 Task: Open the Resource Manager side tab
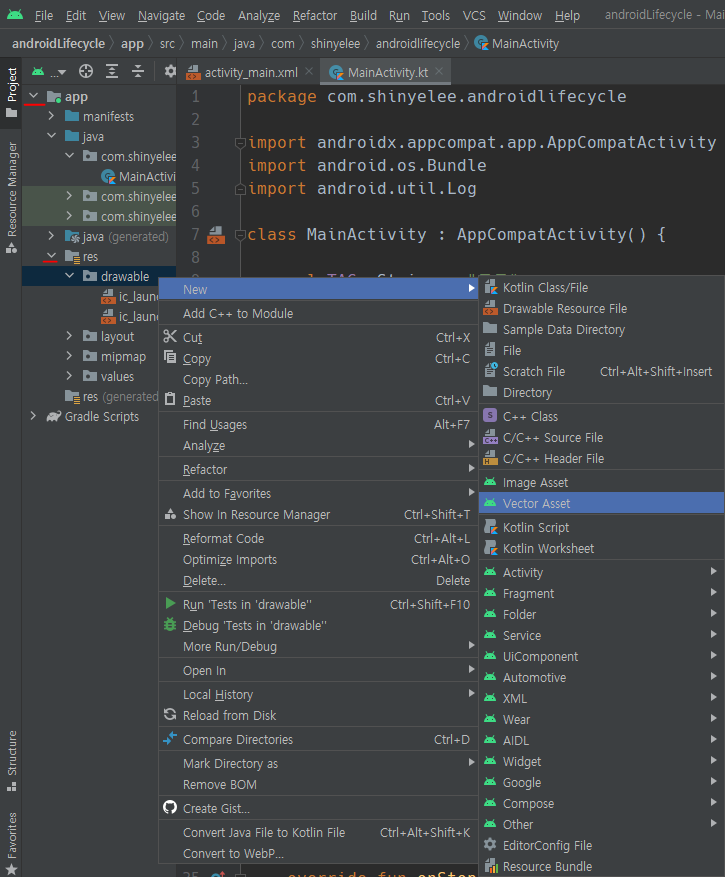click(11, 197)
